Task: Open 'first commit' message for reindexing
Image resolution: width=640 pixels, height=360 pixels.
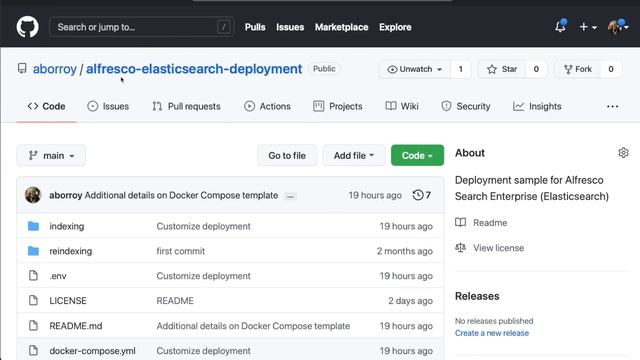Action: [x=180, y=251]
